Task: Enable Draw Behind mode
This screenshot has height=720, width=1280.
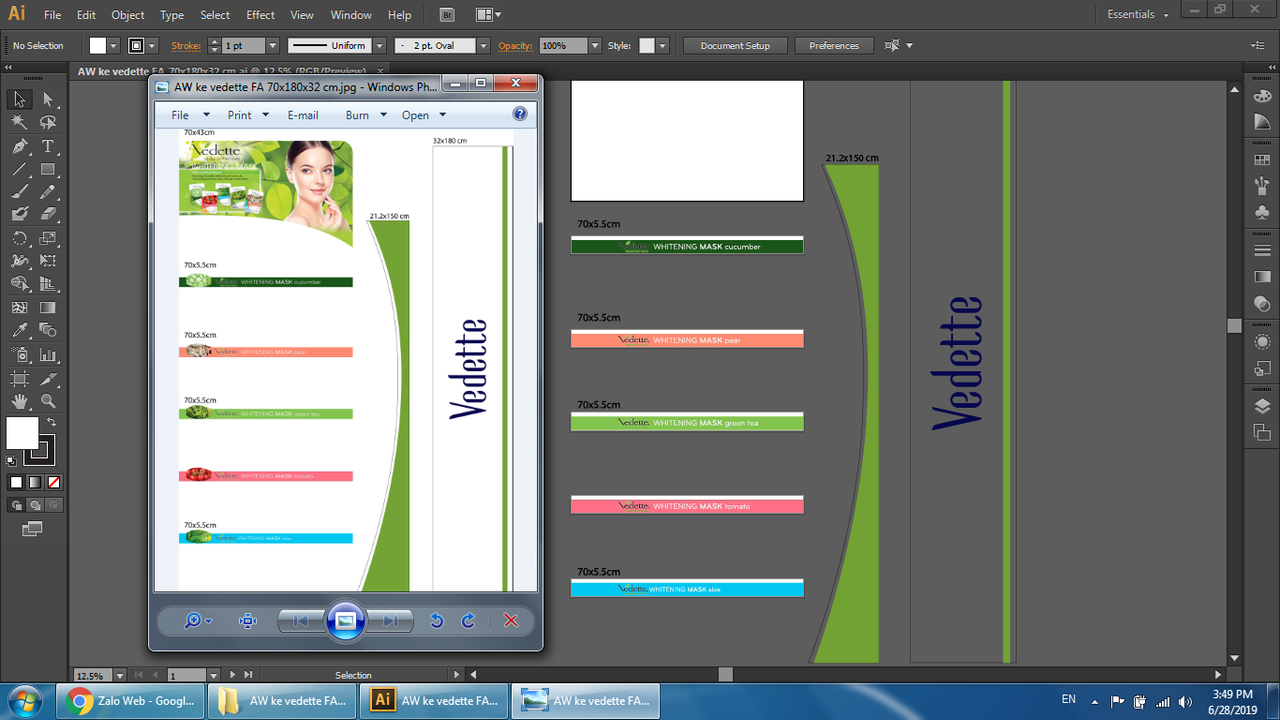Action: (35, 505)
